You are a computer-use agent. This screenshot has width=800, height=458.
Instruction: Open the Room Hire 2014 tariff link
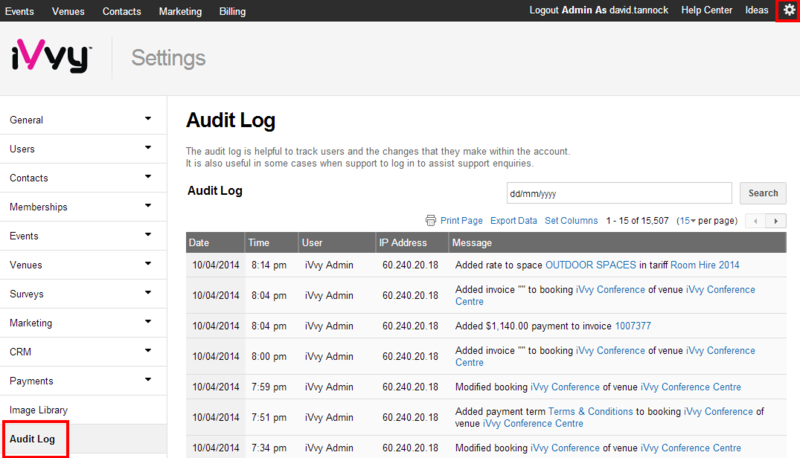(705, 265)
